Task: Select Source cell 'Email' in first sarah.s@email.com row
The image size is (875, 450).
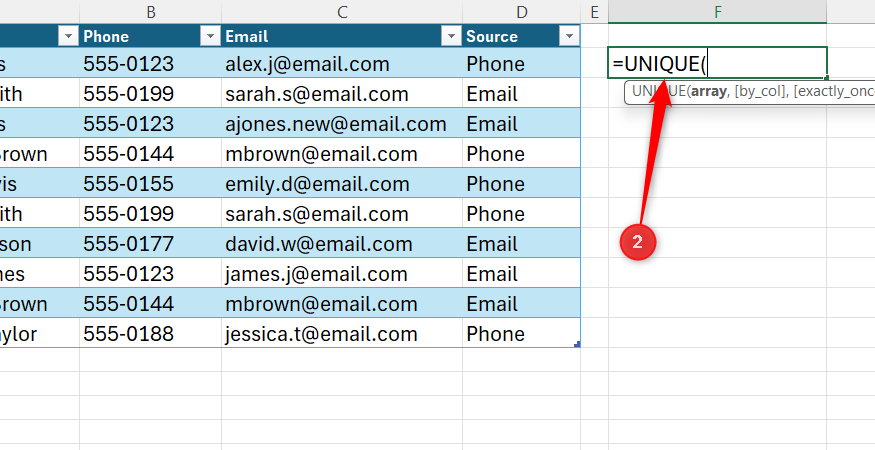Action: tap(521, 93)
